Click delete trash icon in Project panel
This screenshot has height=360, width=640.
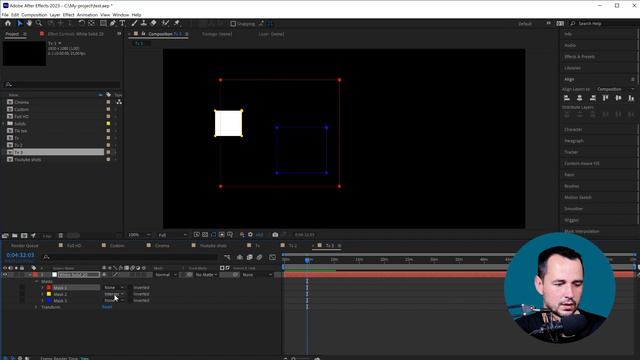tap(60, 236)
